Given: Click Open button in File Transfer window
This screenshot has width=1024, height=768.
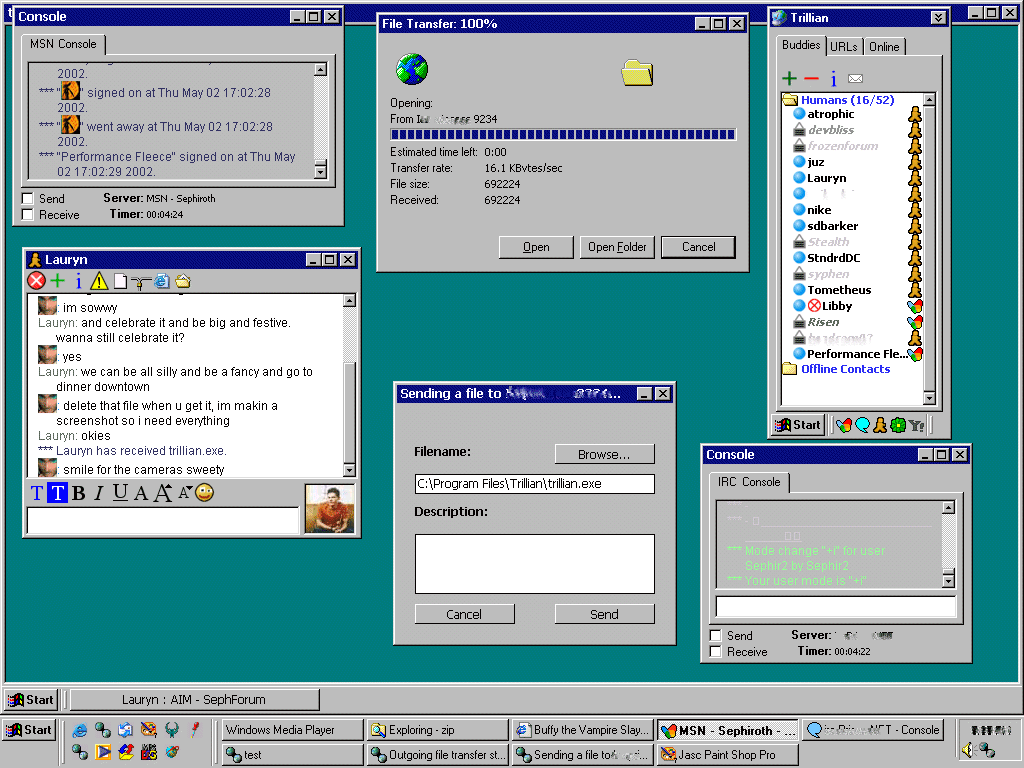Looking at the screenshot, I should (x=536, y=247).
